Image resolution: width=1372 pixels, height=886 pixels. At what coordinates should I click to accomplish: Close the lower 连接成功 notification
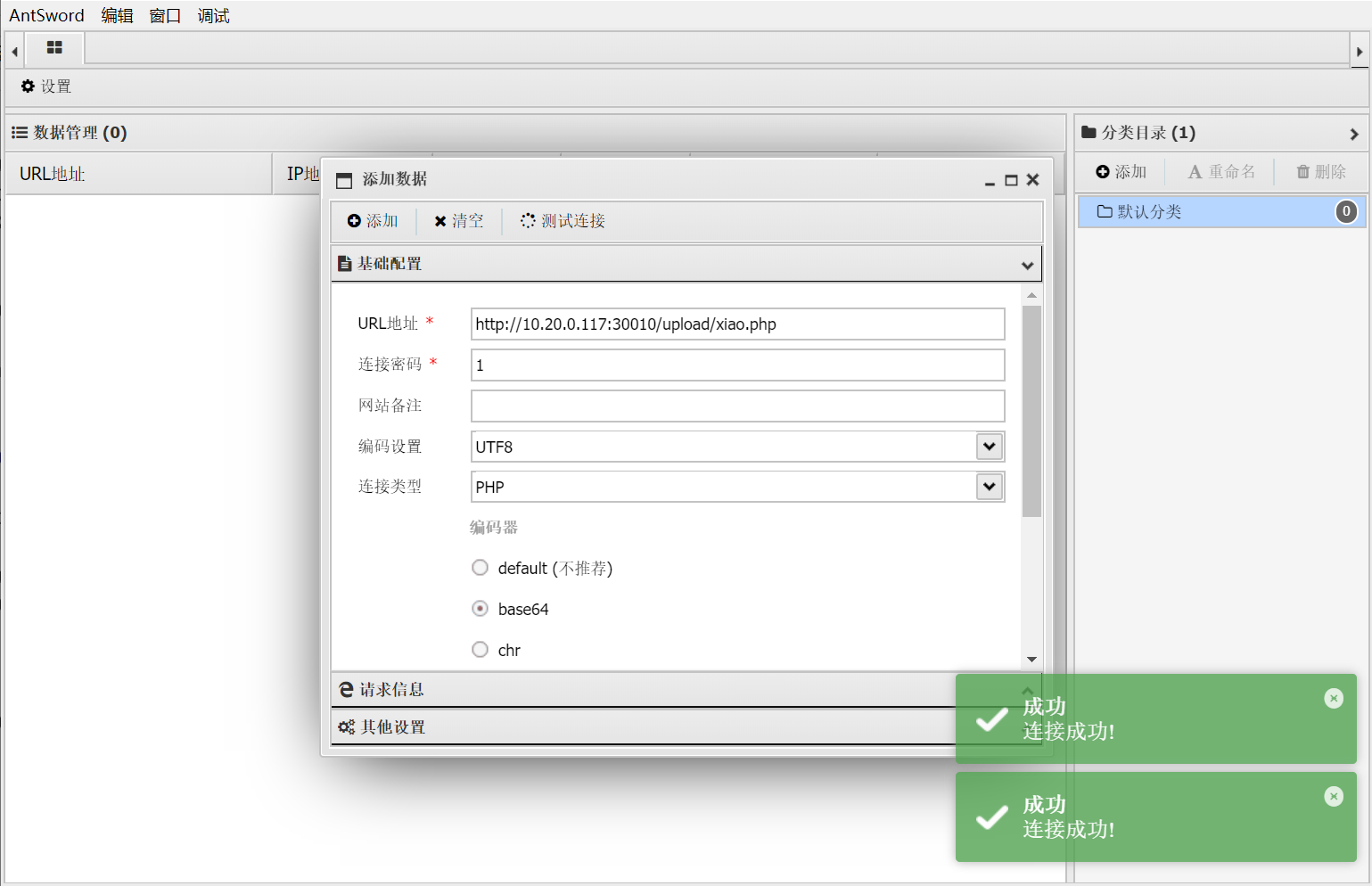click(1334, 797)
